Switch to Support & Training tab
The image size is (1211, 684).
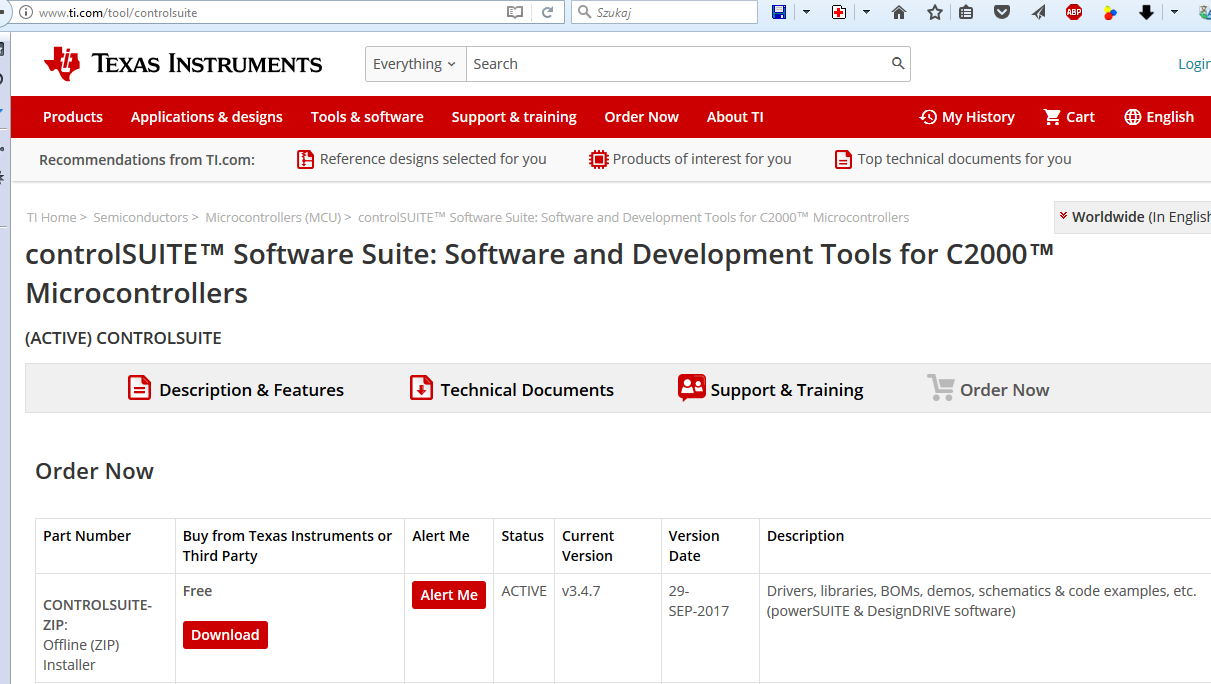770,389
